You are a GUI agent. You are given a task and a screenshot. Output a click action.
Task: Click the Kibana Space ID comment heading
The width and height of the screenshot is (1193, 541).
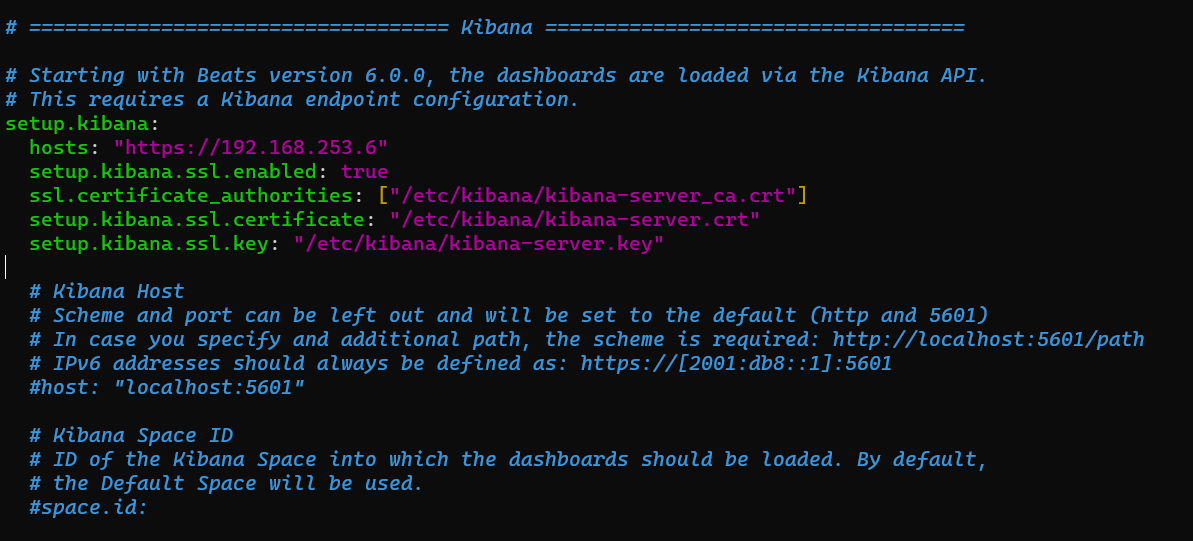pos(131,435)
